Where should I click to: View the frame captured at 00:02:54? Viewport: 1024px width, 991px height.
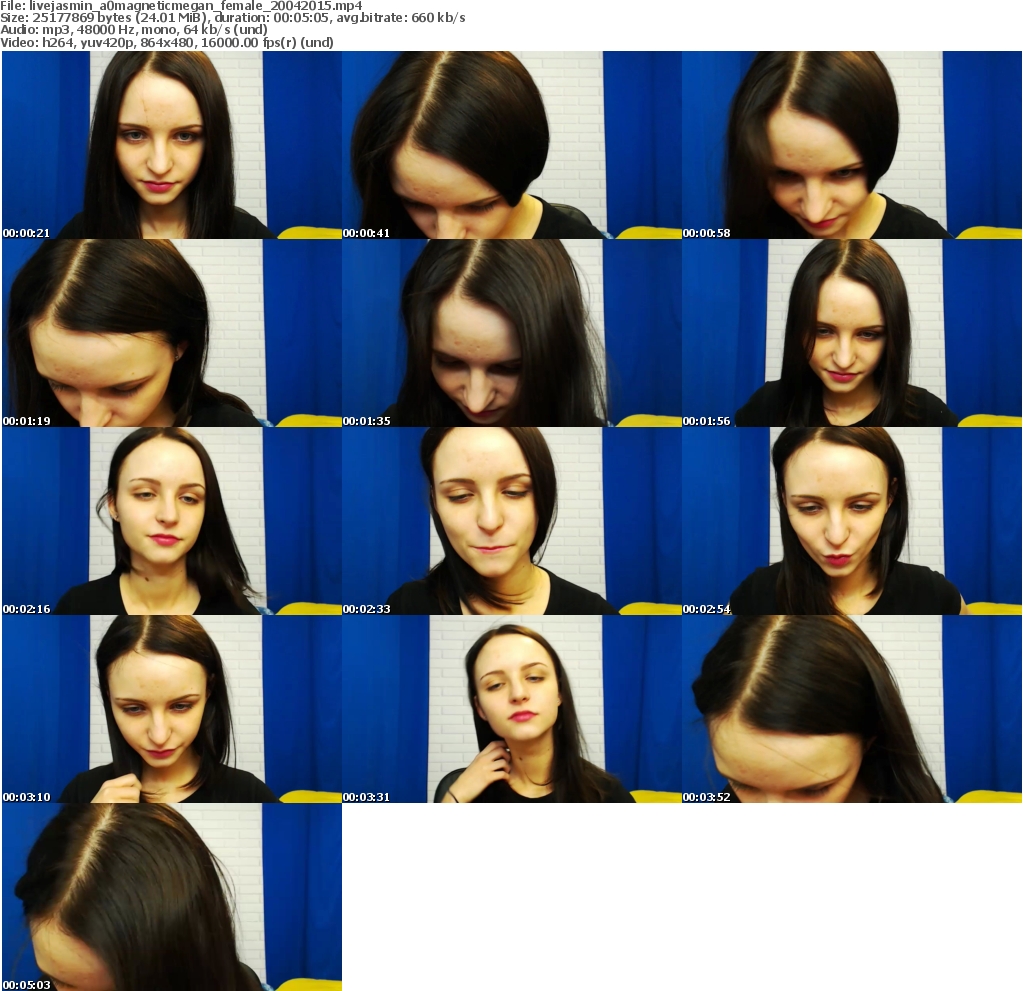click(x=852, y=521)
